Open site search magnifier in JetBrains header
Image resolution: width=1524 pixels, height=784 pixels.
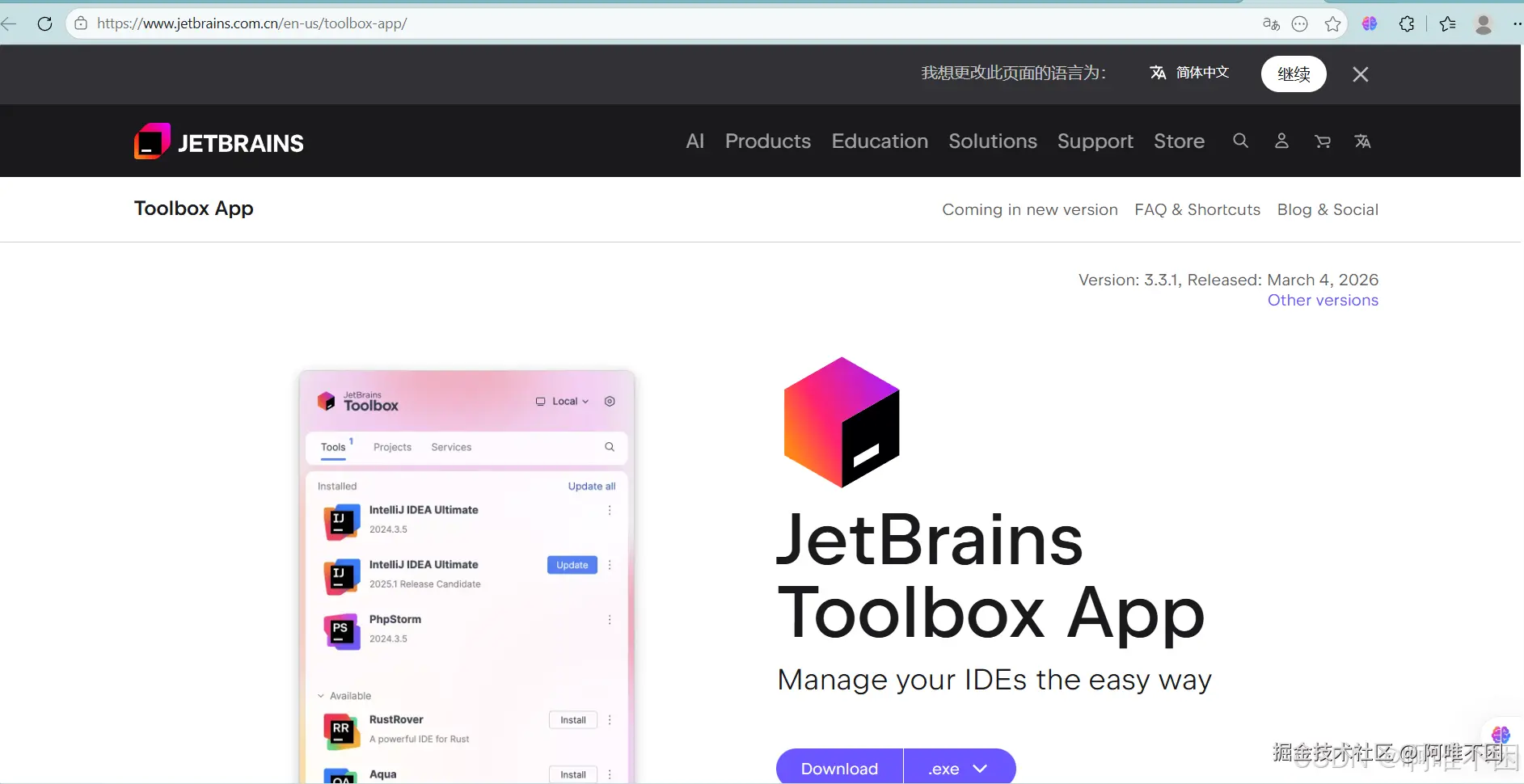coord(1240,141)
